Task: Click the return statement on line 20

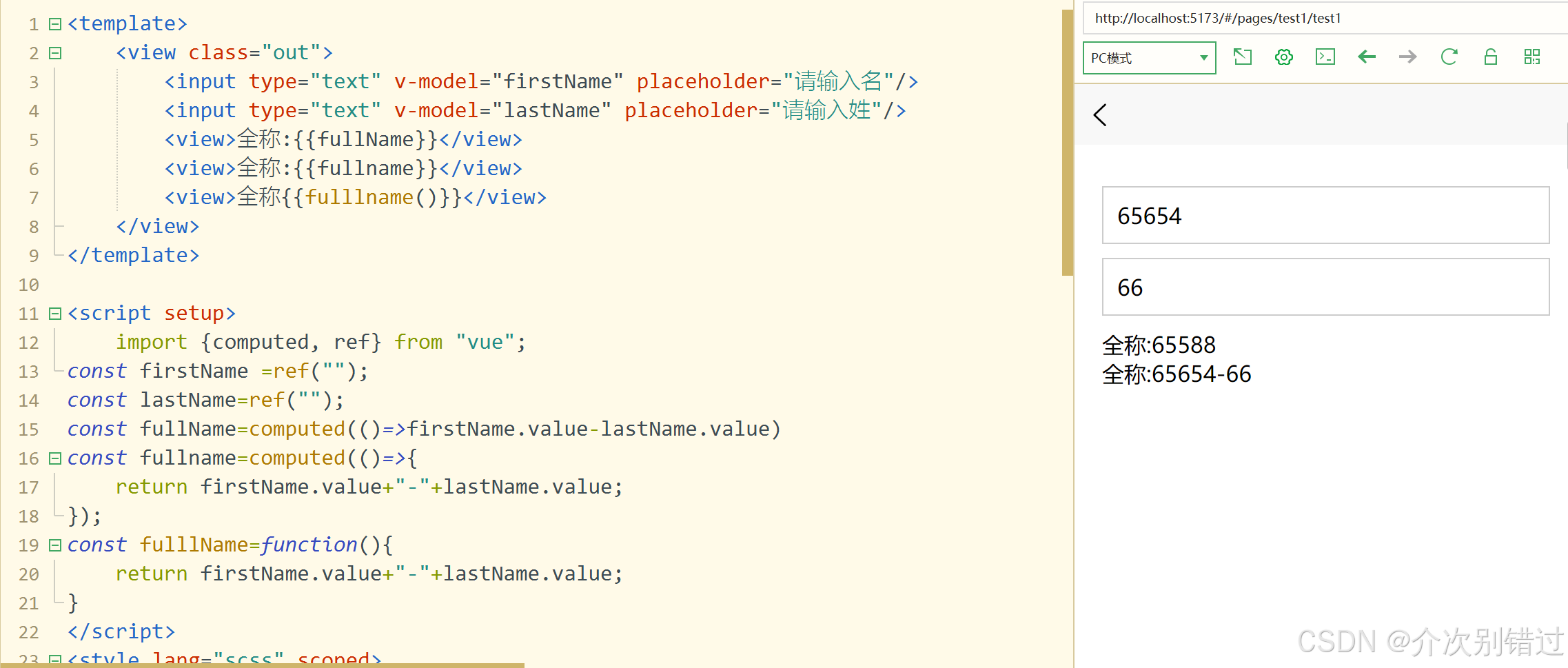Action: pyautogui.click(x=369, y=574)
